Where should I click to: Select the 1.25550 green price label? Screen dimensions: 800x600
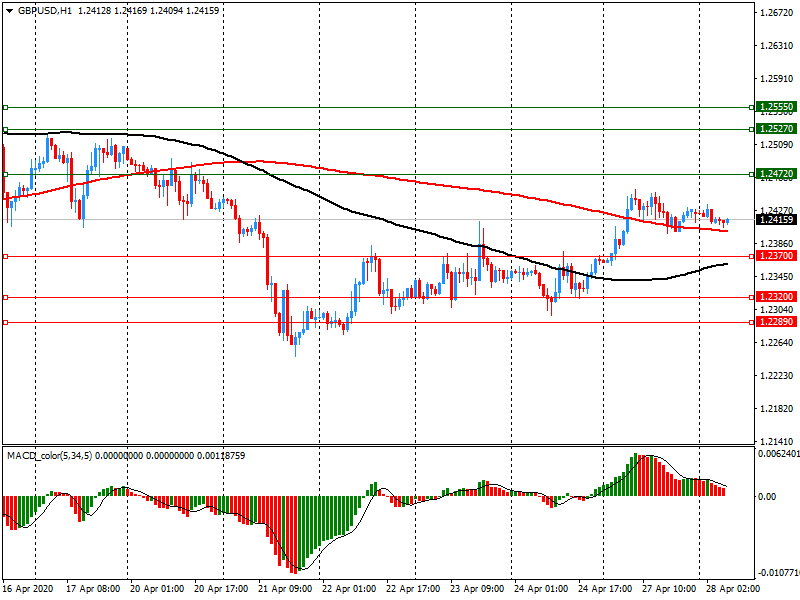[x=776, y=107]
